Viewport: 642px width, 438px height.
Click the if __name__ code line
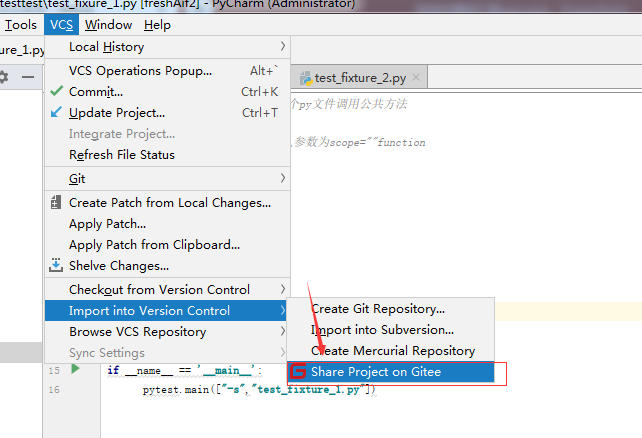click(x=185, y=371)
